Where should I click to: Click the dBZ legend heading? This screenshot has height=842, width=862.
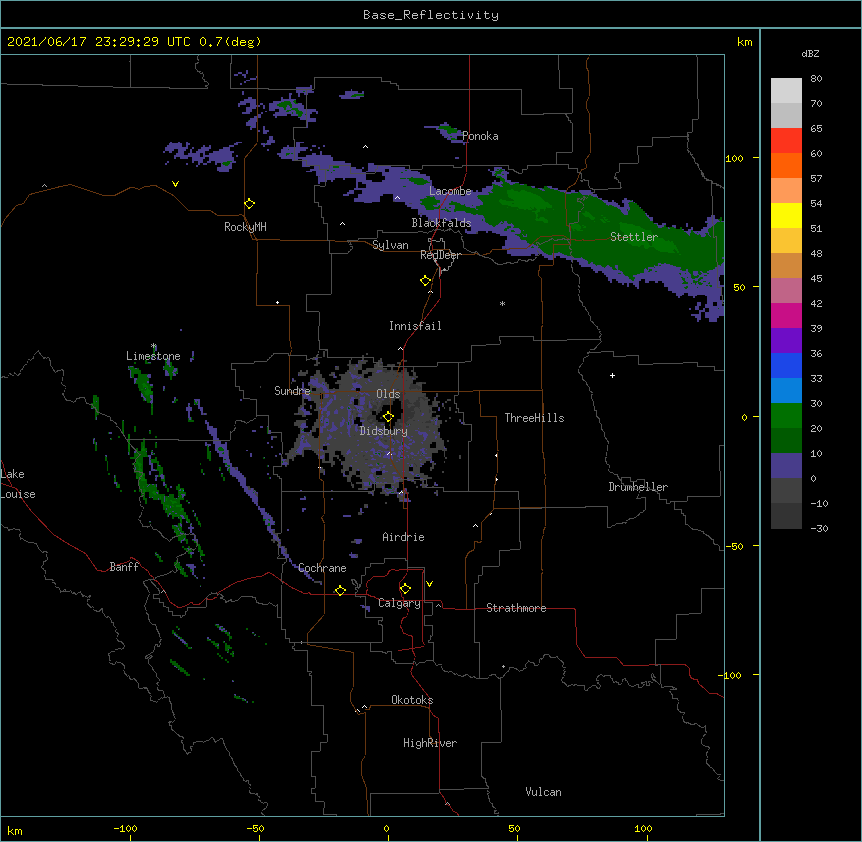[x=810, y=53]
